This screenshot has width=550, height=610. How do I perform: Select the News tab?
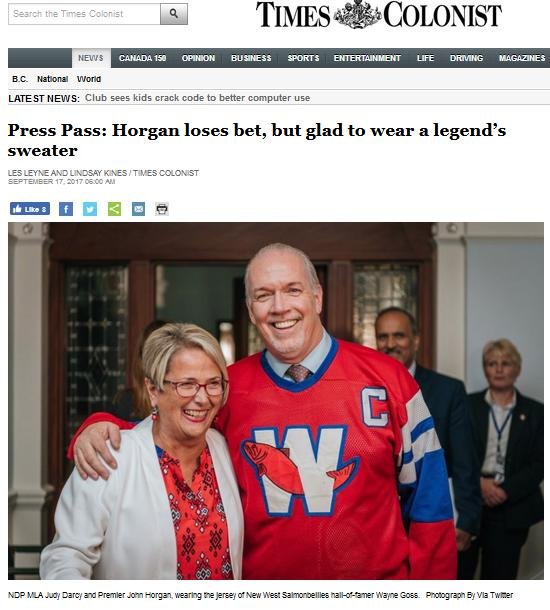[91, 58]
